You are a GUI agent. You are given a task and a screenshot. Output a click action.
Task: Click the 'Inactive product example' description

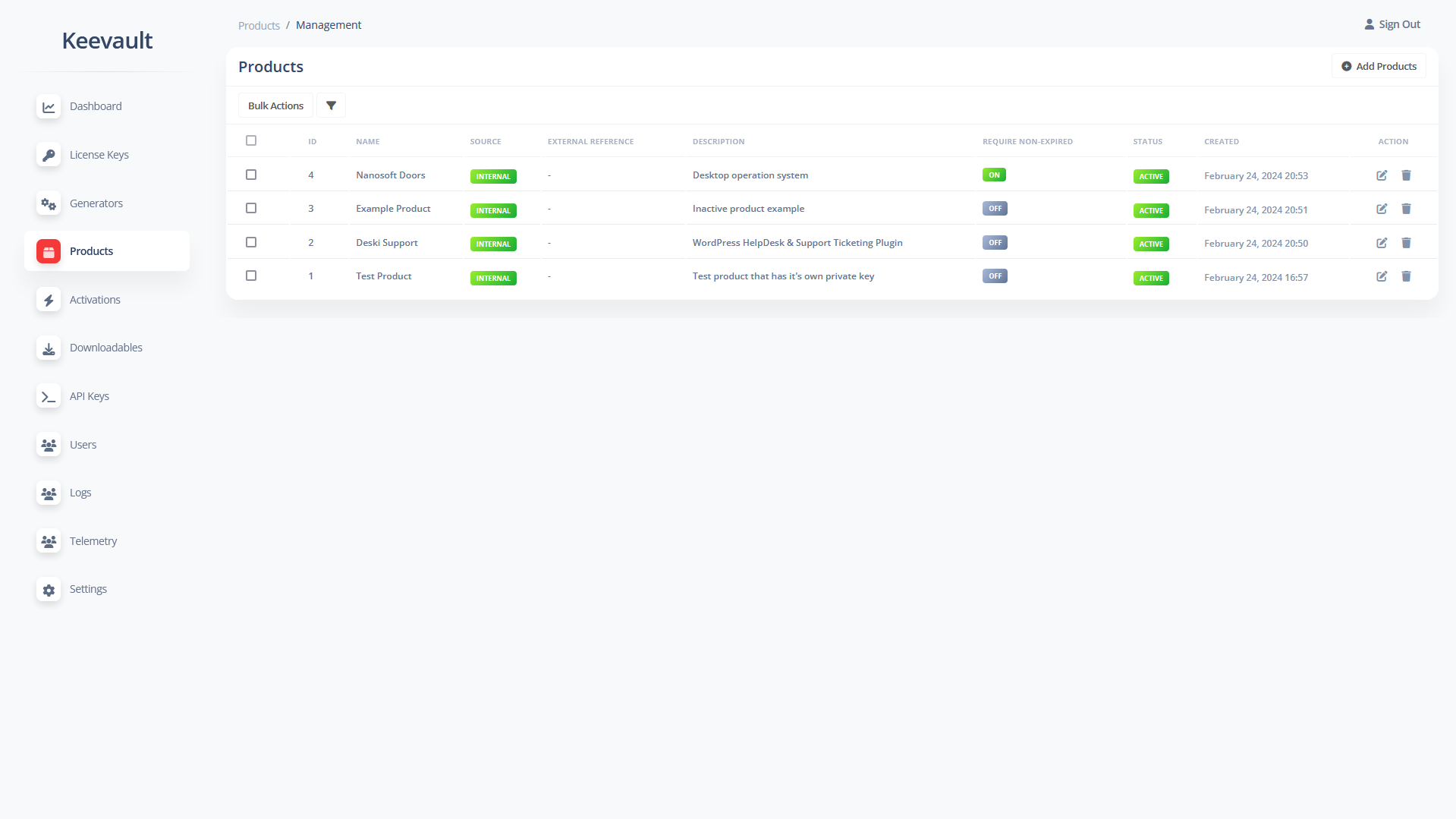tap(748, 209)
